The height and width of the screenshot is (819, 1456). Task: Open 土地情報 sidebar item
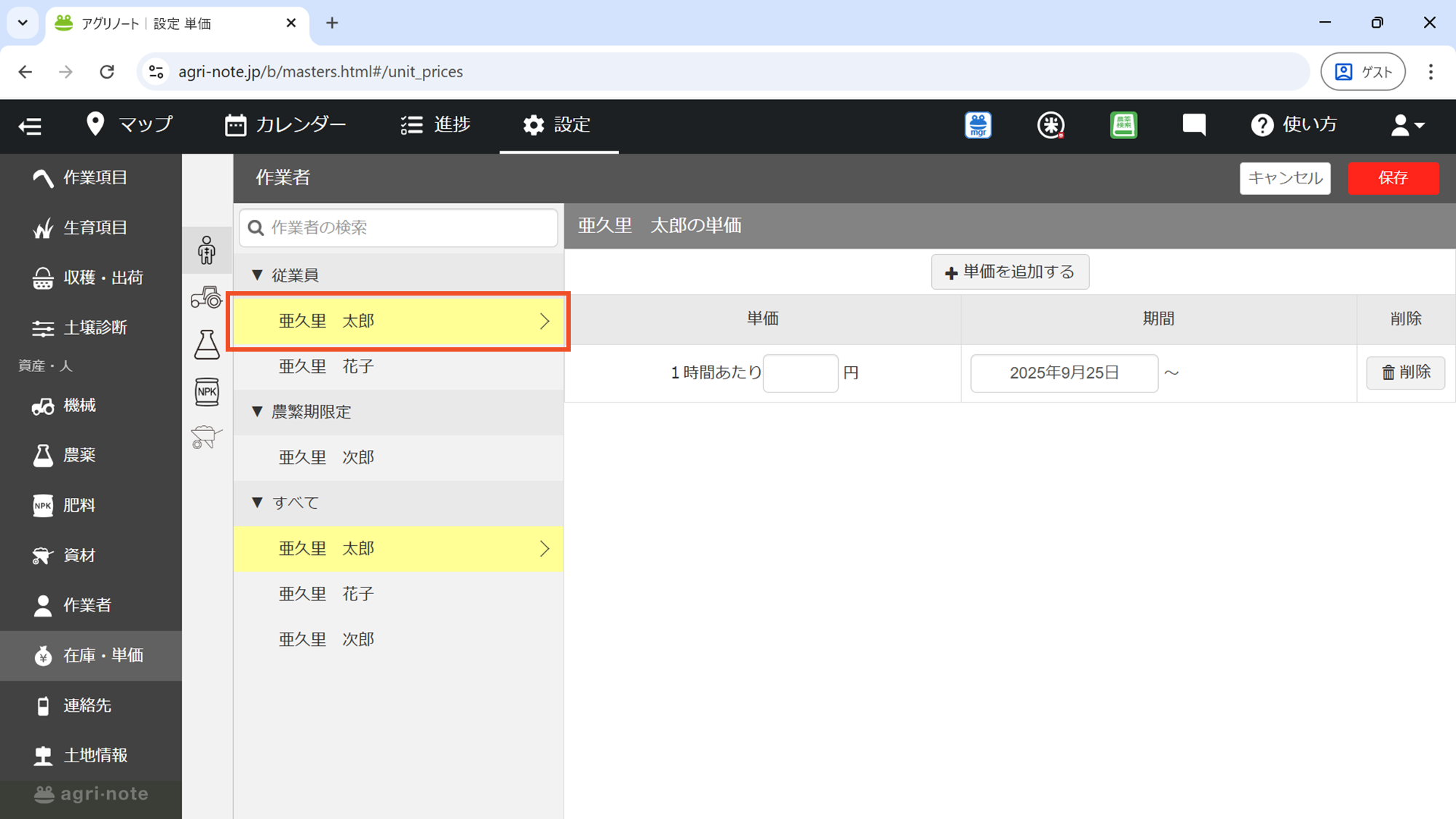[x=91, y=756]
